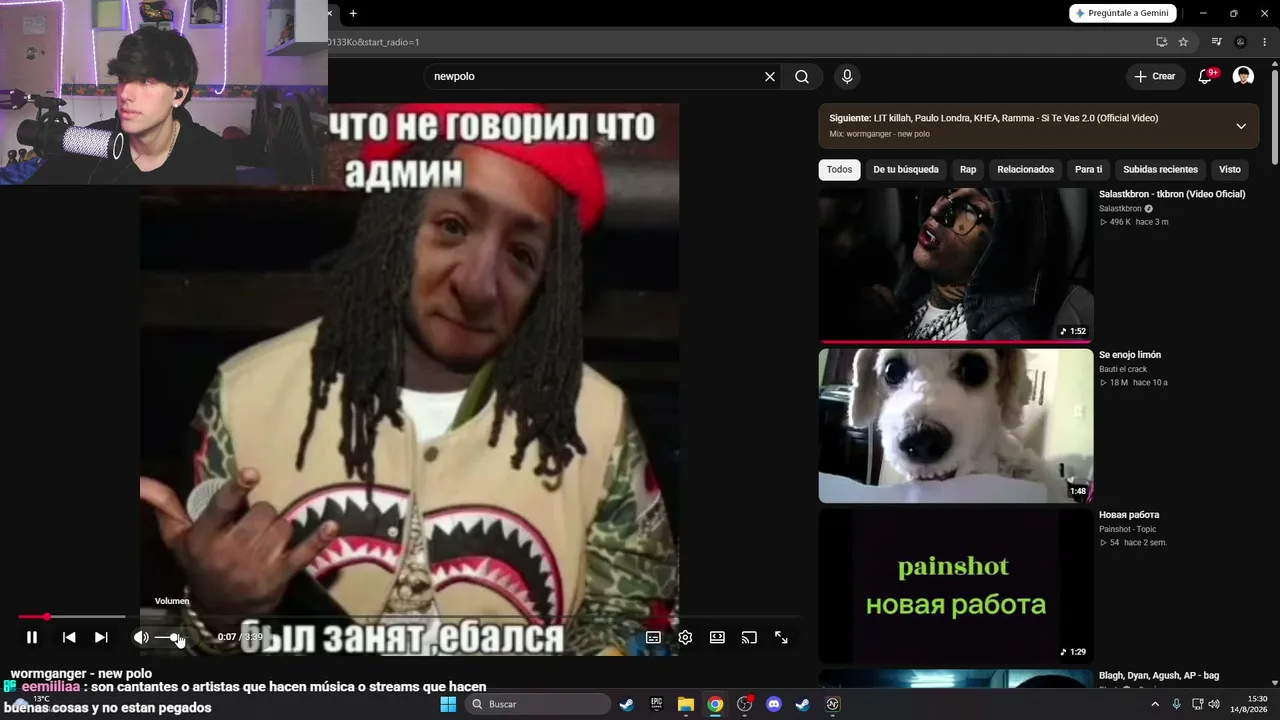Visit the Salastkbron channel link
Image resolution: width=1280 pixels, height=720 pixels.
[x=1120, y=209]
